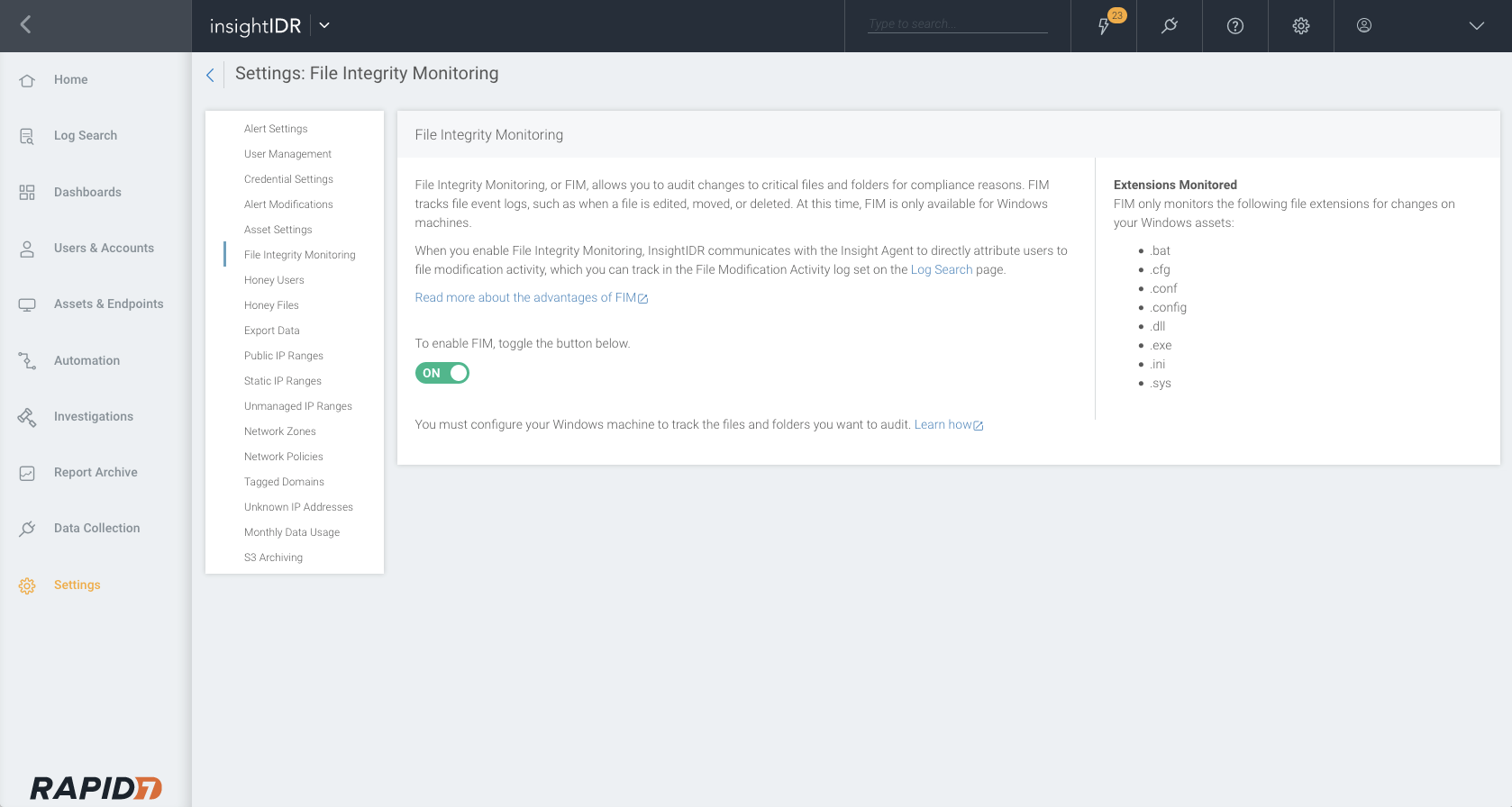Expand the insightIDR product dropdown

tap(324, 26)
